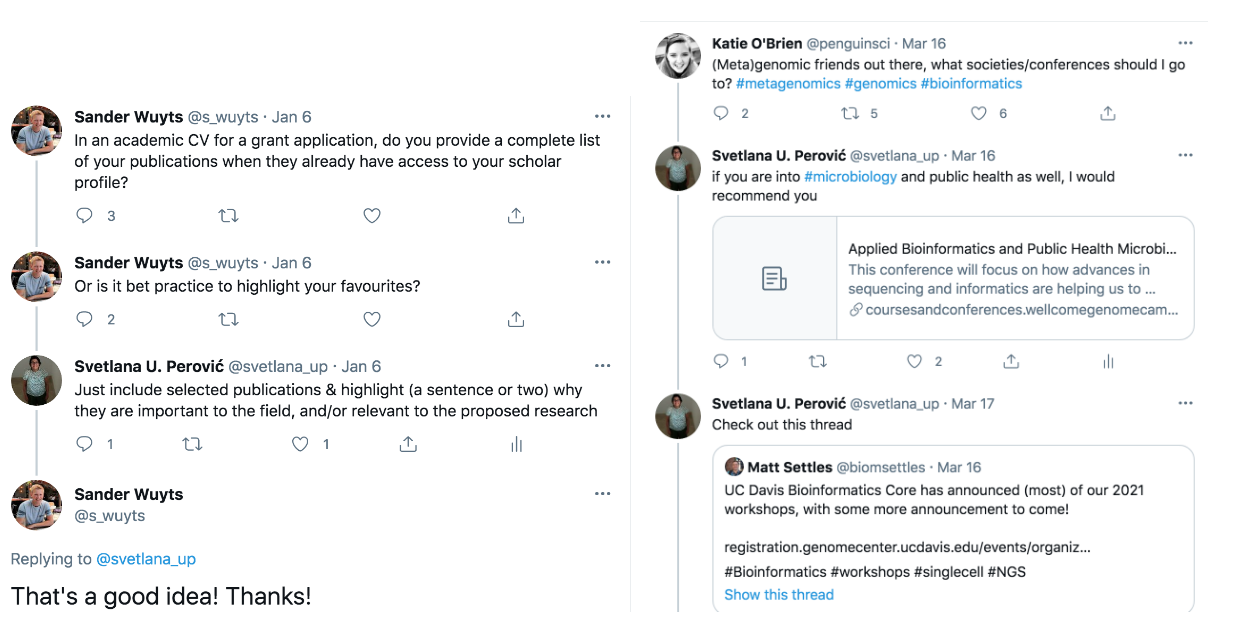
Task: Retweet Katie O'Brien's metagenomic tweet
Action: click(850, 113)
